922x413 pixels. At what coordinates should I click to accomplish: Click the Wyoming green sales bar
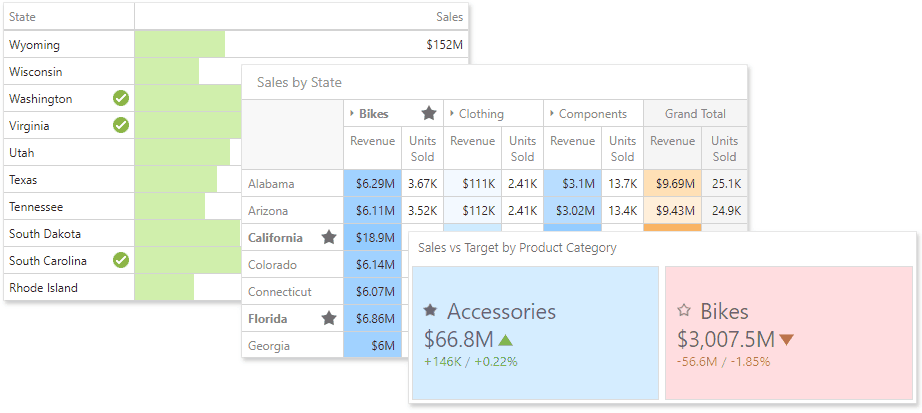pos(179,45)
